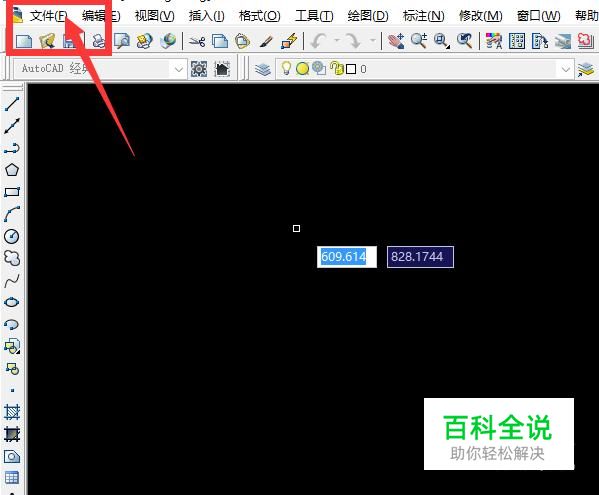599x495 pixels.
Task: Select the Hatch tool
Action: coord(12,412)
